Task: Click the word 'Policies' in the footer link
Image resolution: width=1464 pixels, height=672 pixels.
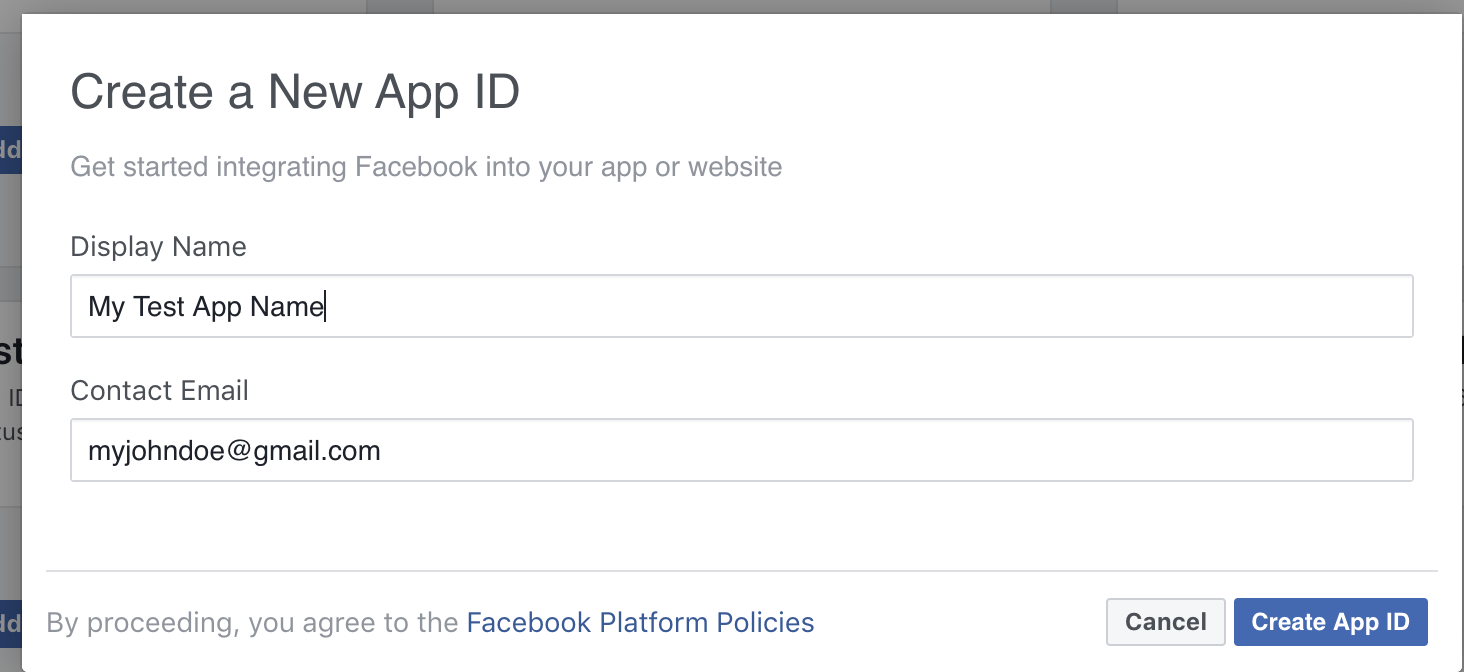Action: [x=765, y=623]
